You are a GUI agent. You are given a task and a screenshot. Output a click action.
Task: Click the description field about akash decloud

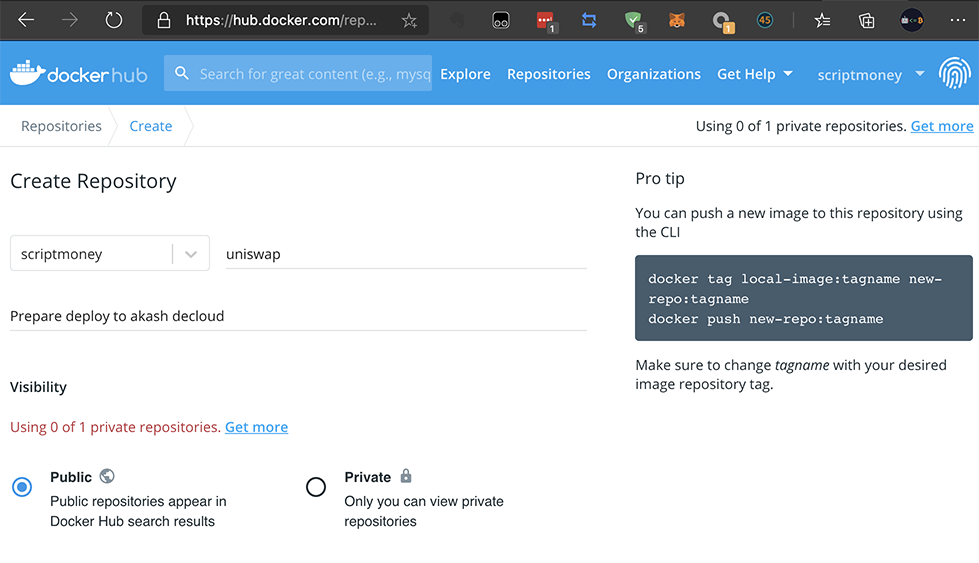coord(298,316)
